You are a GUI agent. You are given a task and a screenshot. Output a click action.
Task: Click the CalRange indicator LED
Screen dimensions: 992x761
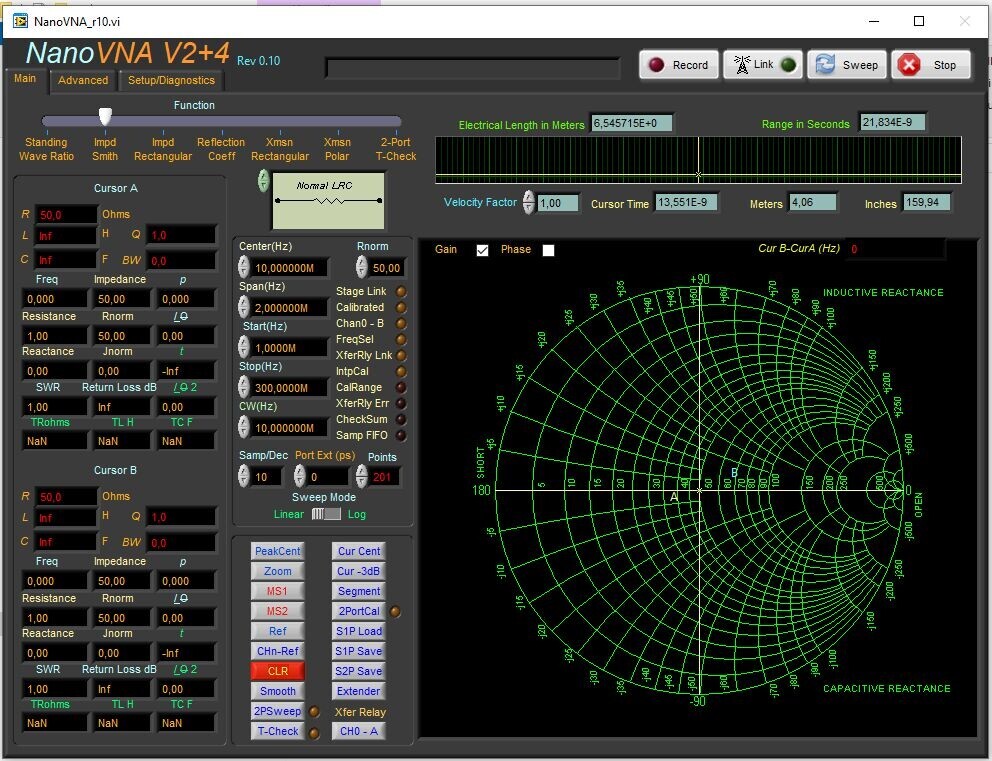(401, 387)
